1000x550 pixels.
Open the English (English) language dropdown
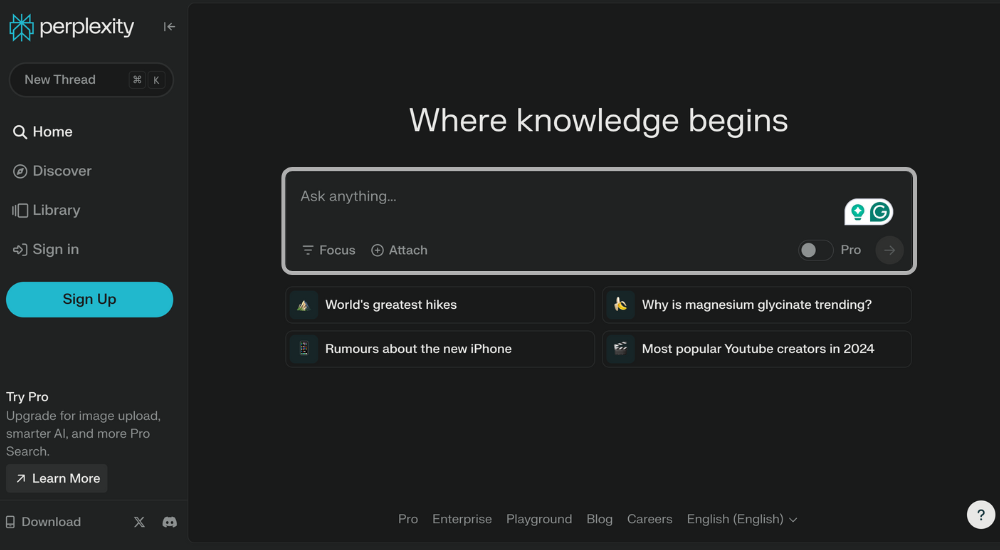(x=742, y=519)
